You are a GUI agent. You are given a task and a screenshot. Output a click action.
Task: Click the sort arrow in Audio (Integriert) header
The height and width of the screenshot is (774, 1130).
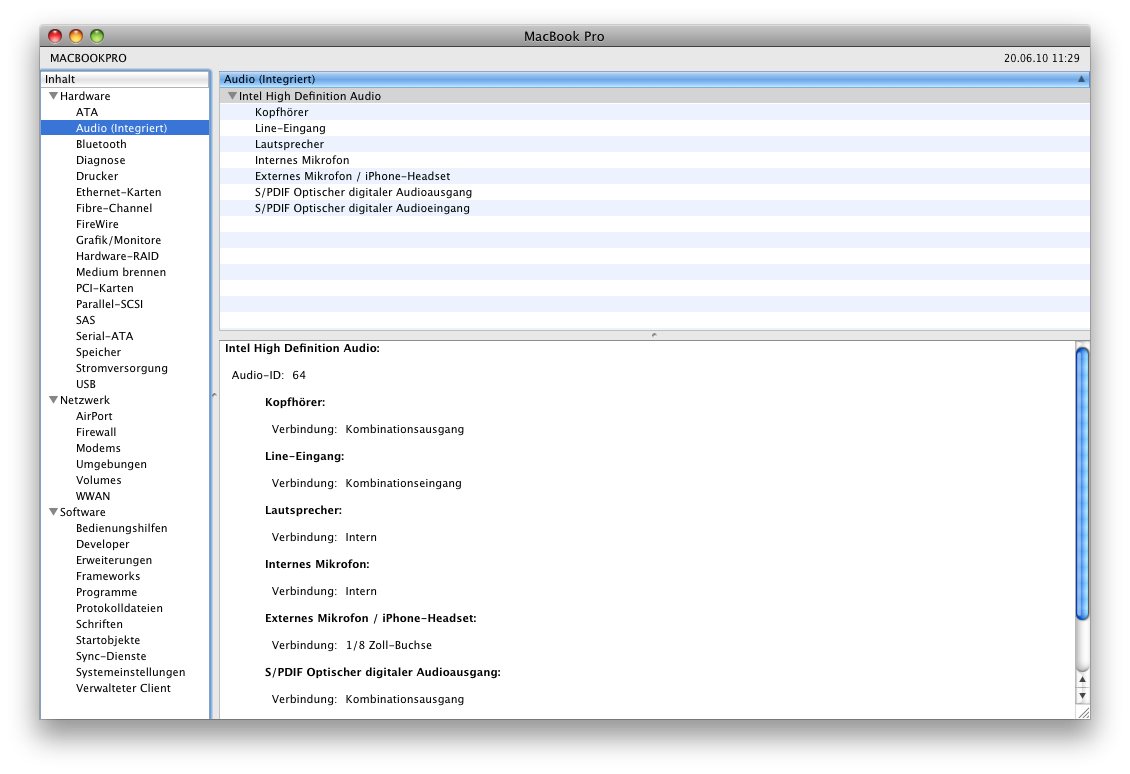(x=1081, y=79)
